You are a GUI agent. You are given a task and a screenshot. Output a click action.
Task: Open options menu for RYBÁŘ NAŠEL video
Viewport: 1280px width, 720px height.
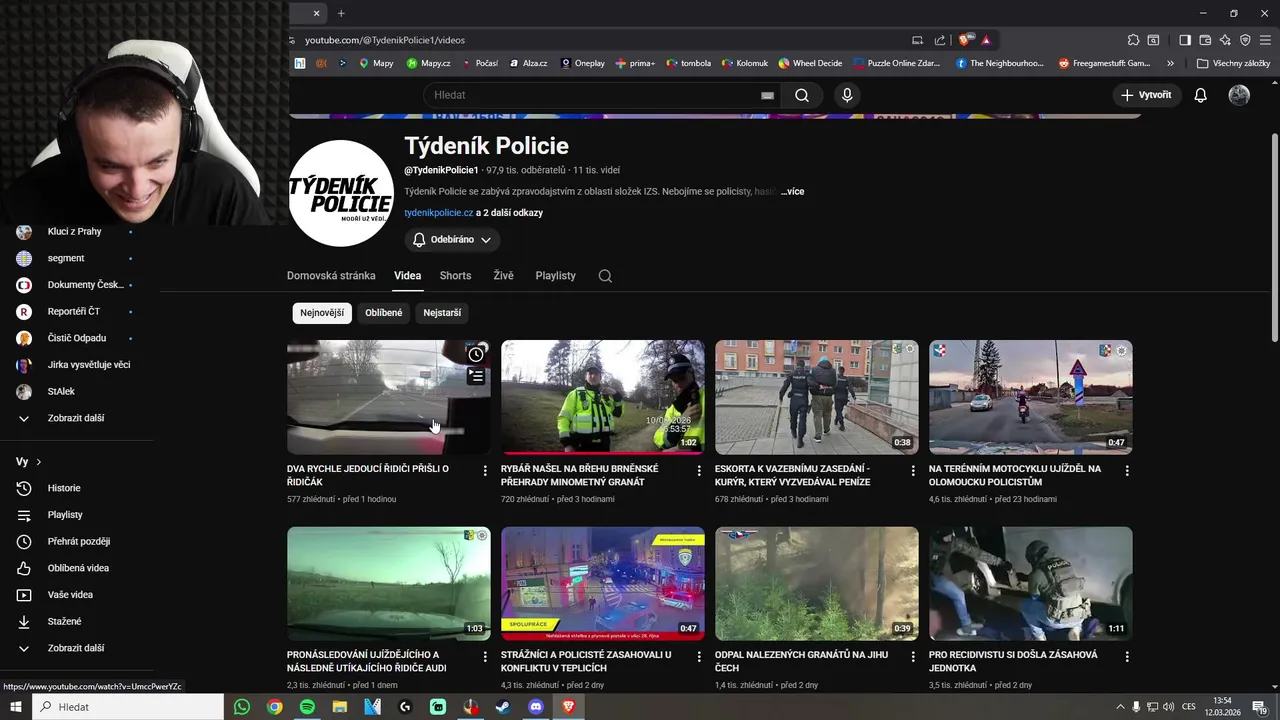699,470
